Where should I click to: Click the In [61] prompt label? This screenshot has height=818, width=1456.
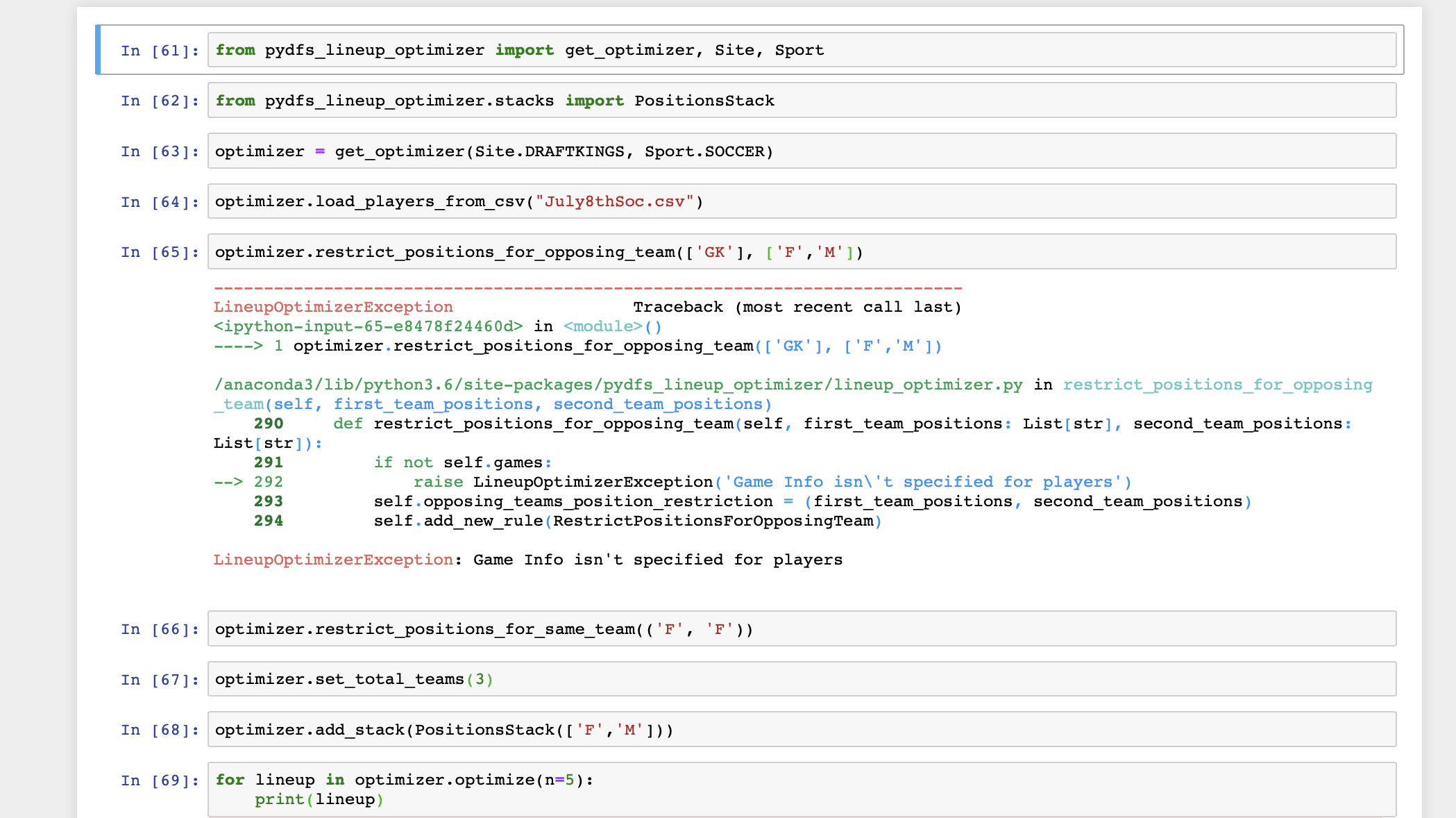click(160, 51)
